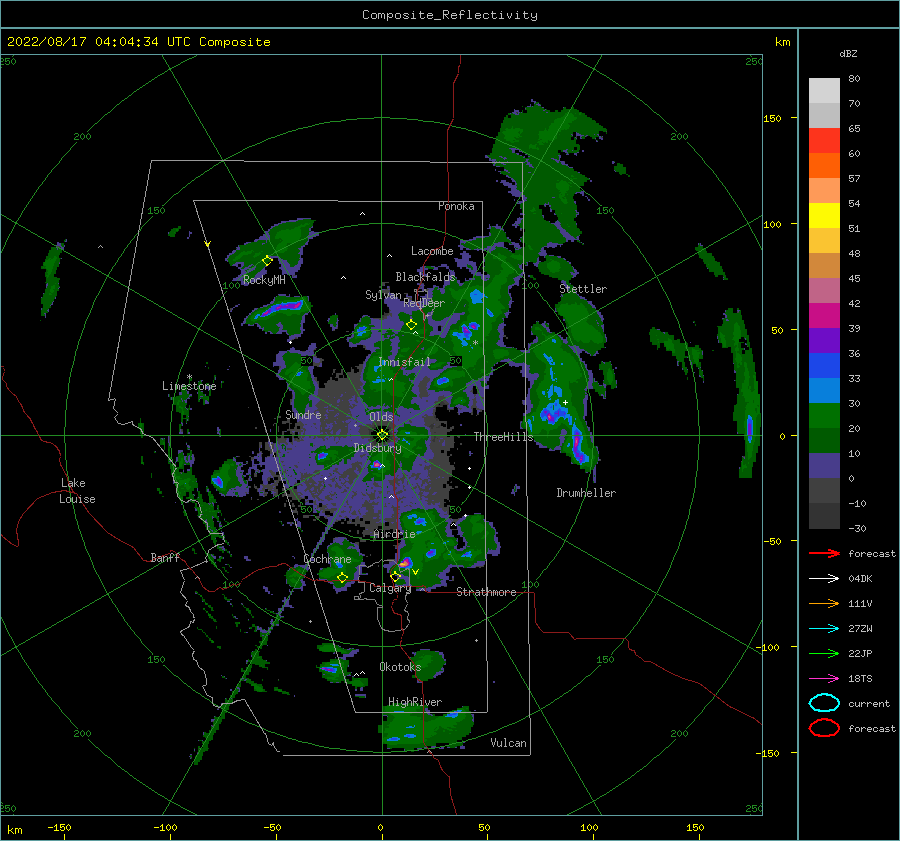
Task: Click the Composite_Reflectivity title
Action: [450, 15]
